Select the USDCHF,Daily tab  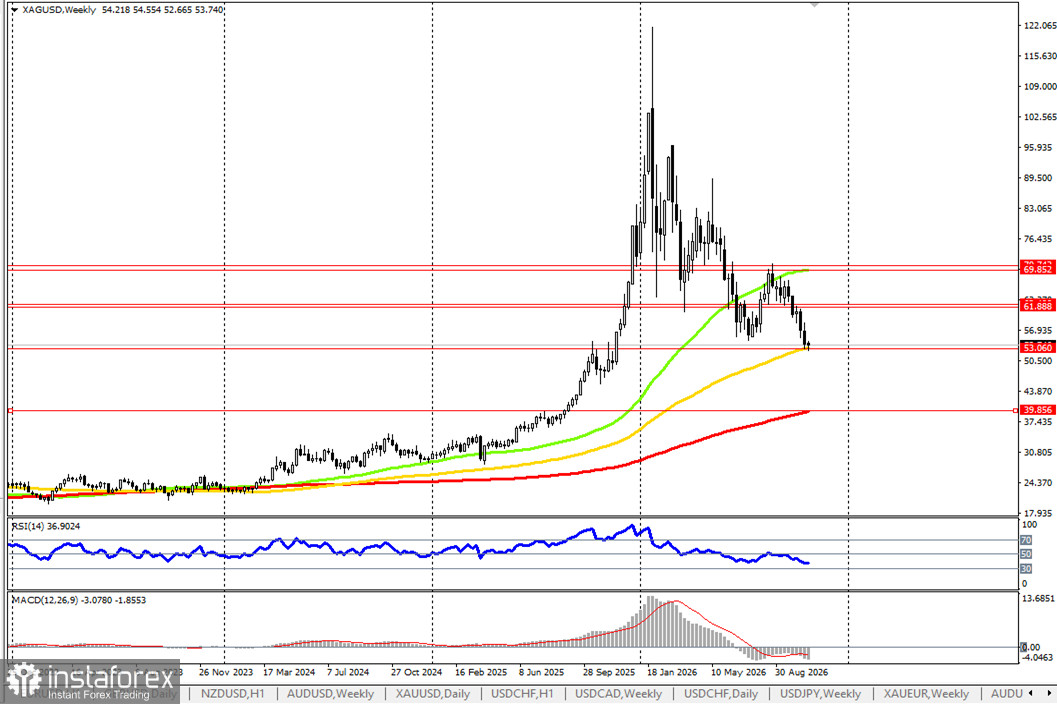[721, 693]
